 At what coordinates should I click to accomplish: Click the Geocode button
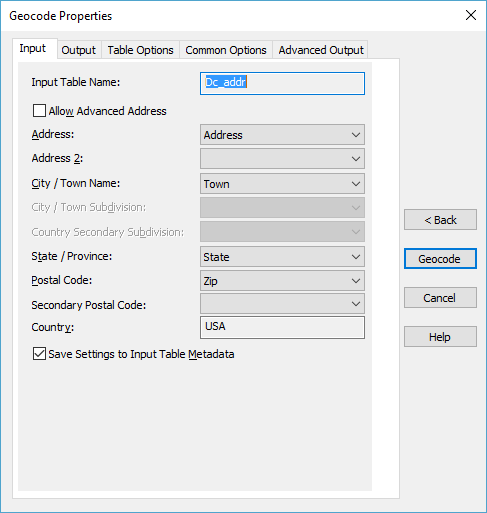[440, 259]
